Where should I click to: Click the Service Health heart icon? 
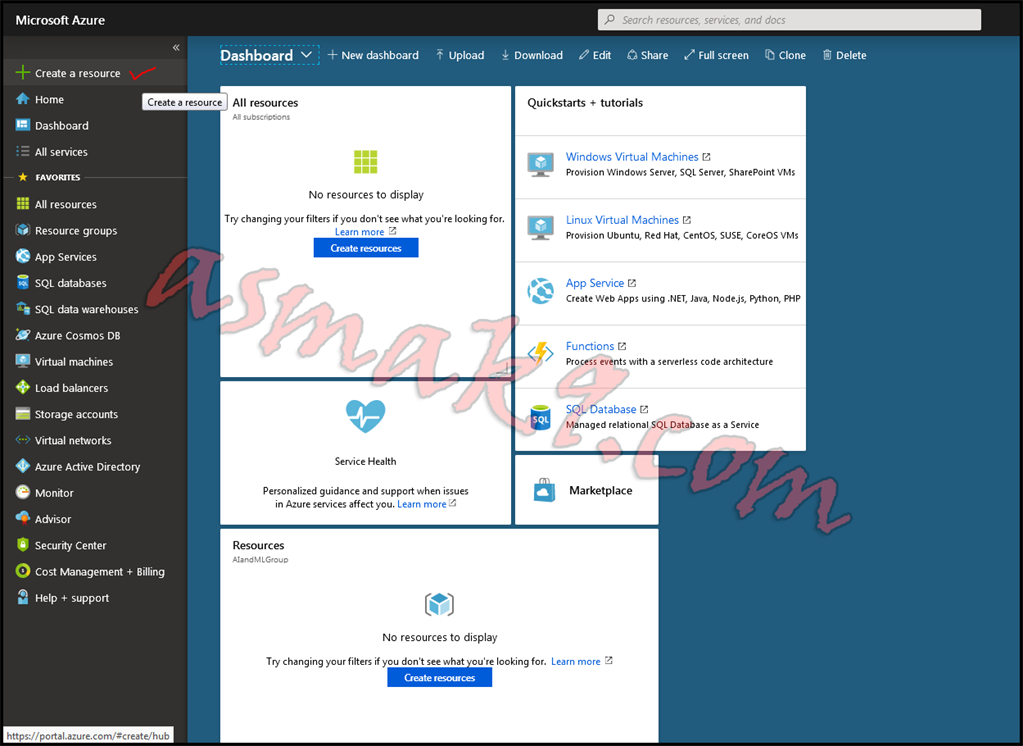click(365, 416)
